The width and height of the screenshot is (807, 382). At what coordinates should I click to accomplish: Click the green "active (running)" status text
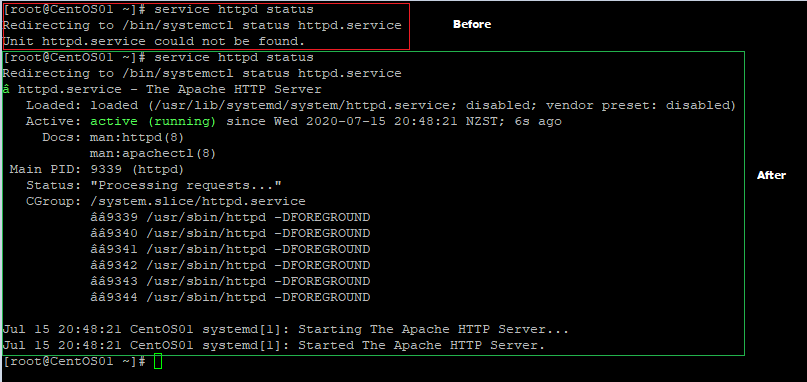[x=153, y=121]
